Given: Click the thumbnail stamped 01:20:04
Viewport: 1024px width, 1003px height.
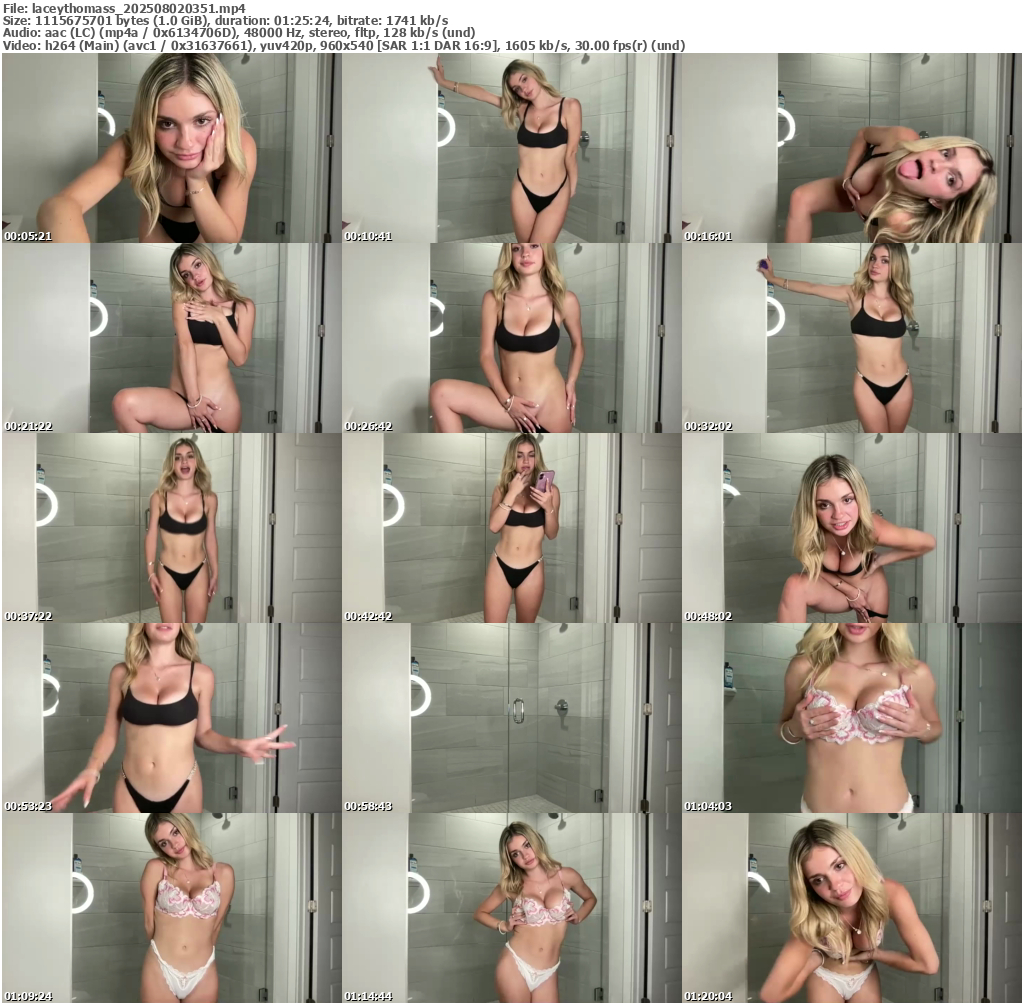Looking at the screenshot, I should [x=852, y=908].
